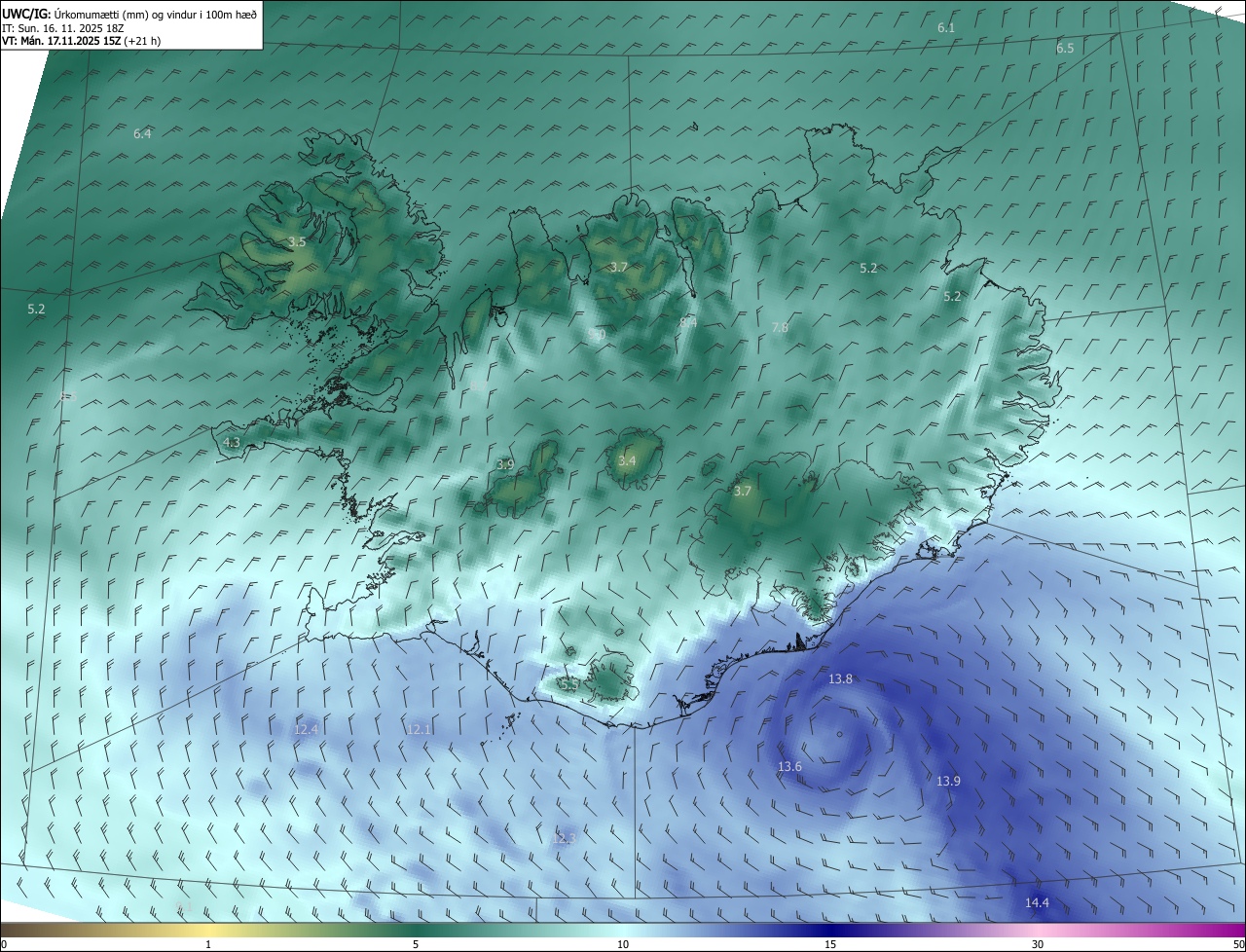
Task: Click the color scale tick labeled 15
Action: tap(830, 944)
